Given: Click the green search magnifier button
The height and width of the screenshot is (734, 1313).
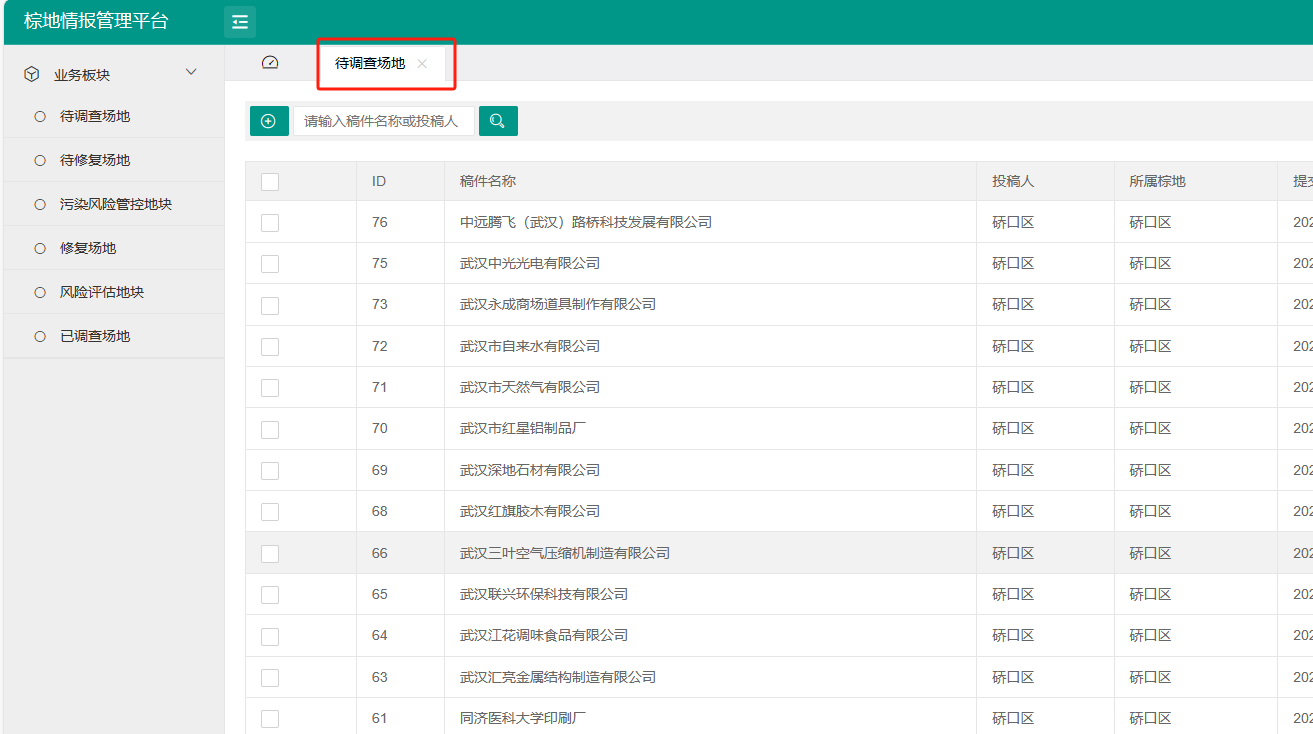Looking at the screenshot, I should tap(498, 121).
